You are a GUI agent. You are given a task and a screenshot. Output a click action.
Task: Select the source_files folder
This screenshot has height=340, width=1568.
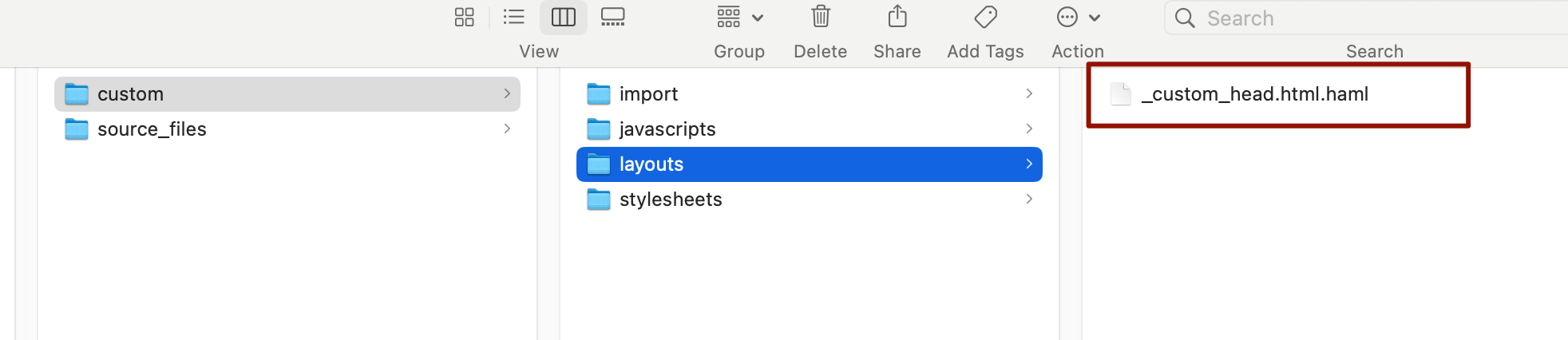pyautogui.click(x=287, y=129)
